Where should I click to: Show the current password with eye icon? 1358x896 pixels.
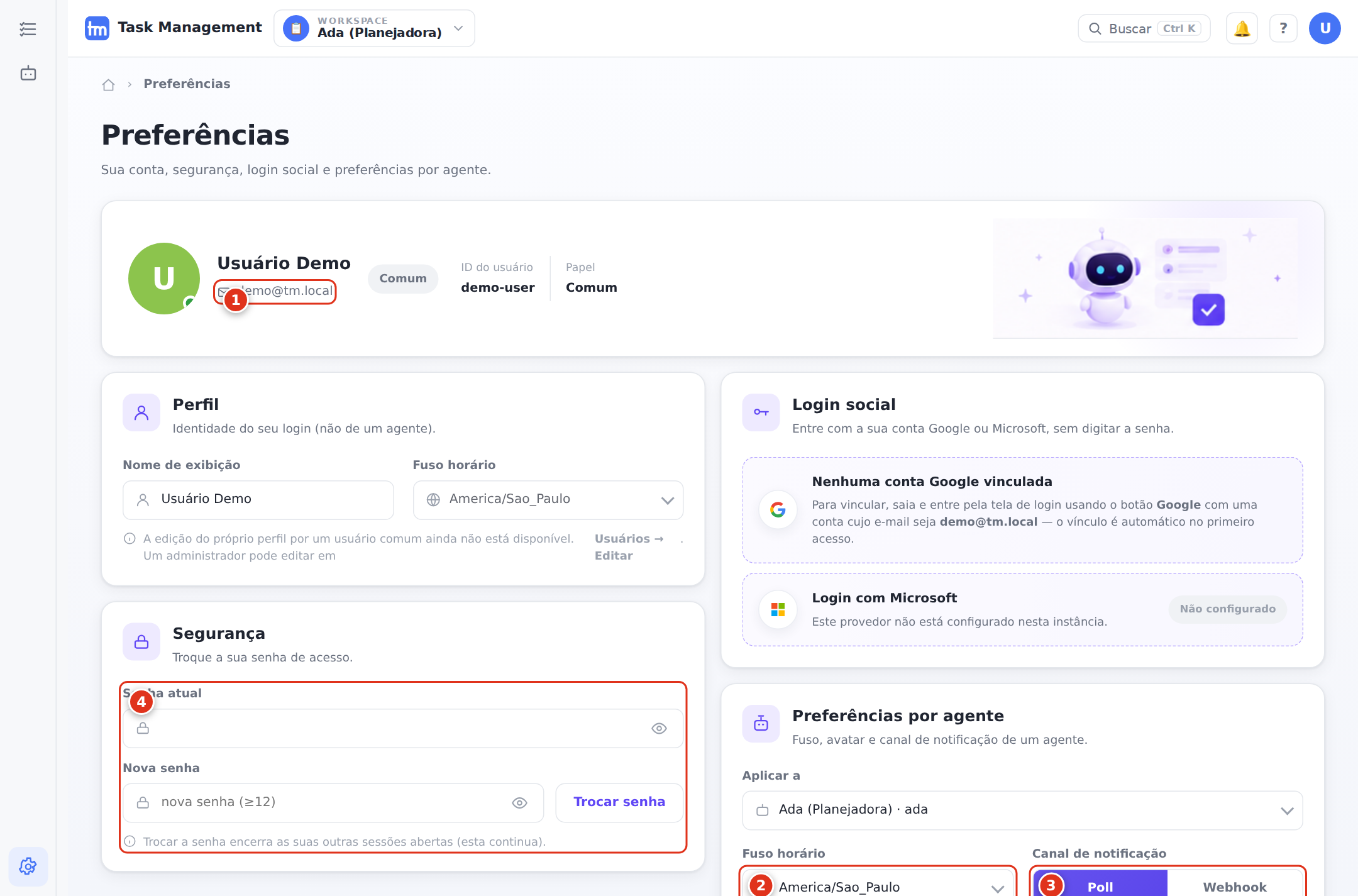[658, 728]
